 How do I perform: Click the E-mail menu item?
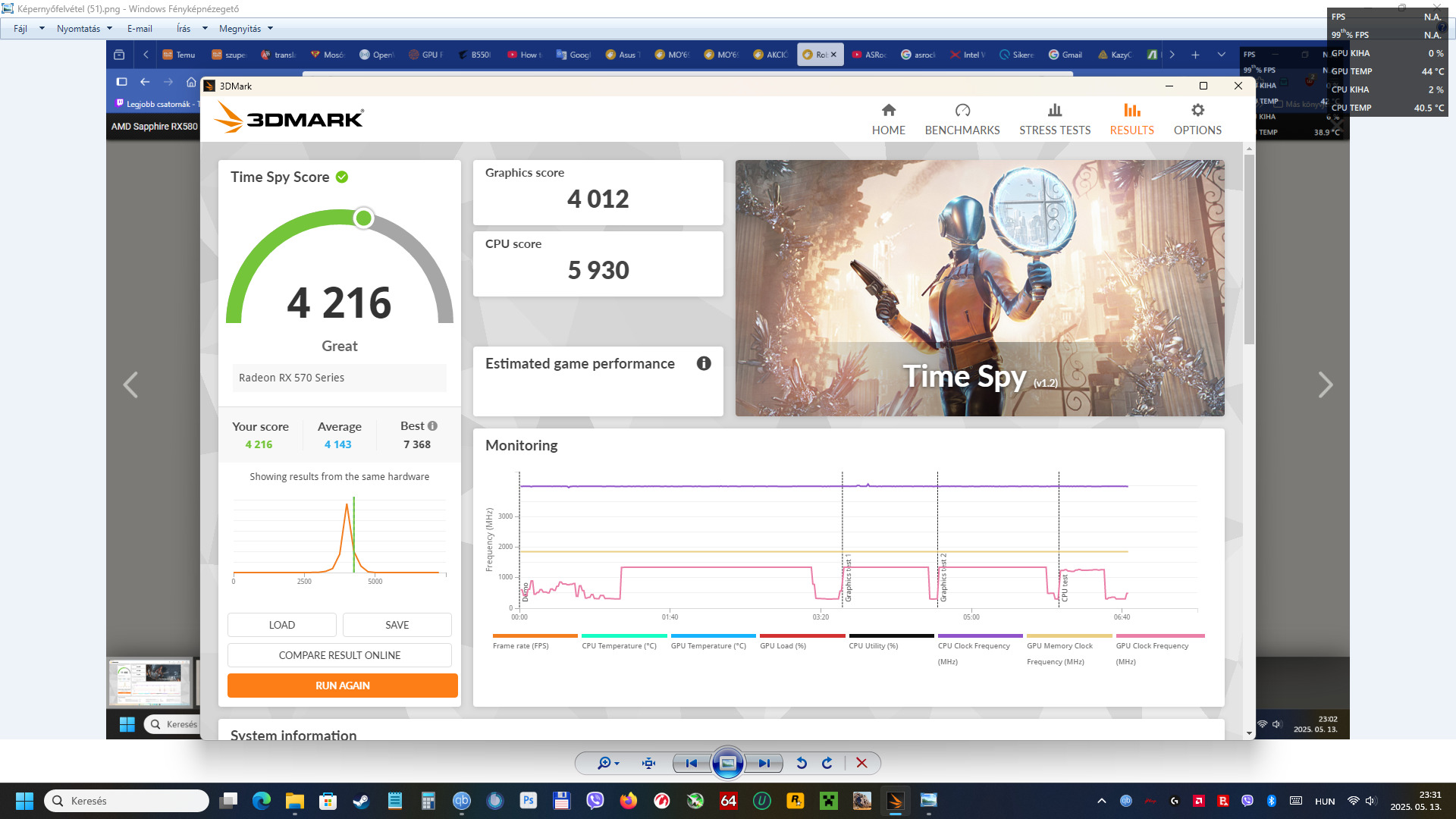140,29
